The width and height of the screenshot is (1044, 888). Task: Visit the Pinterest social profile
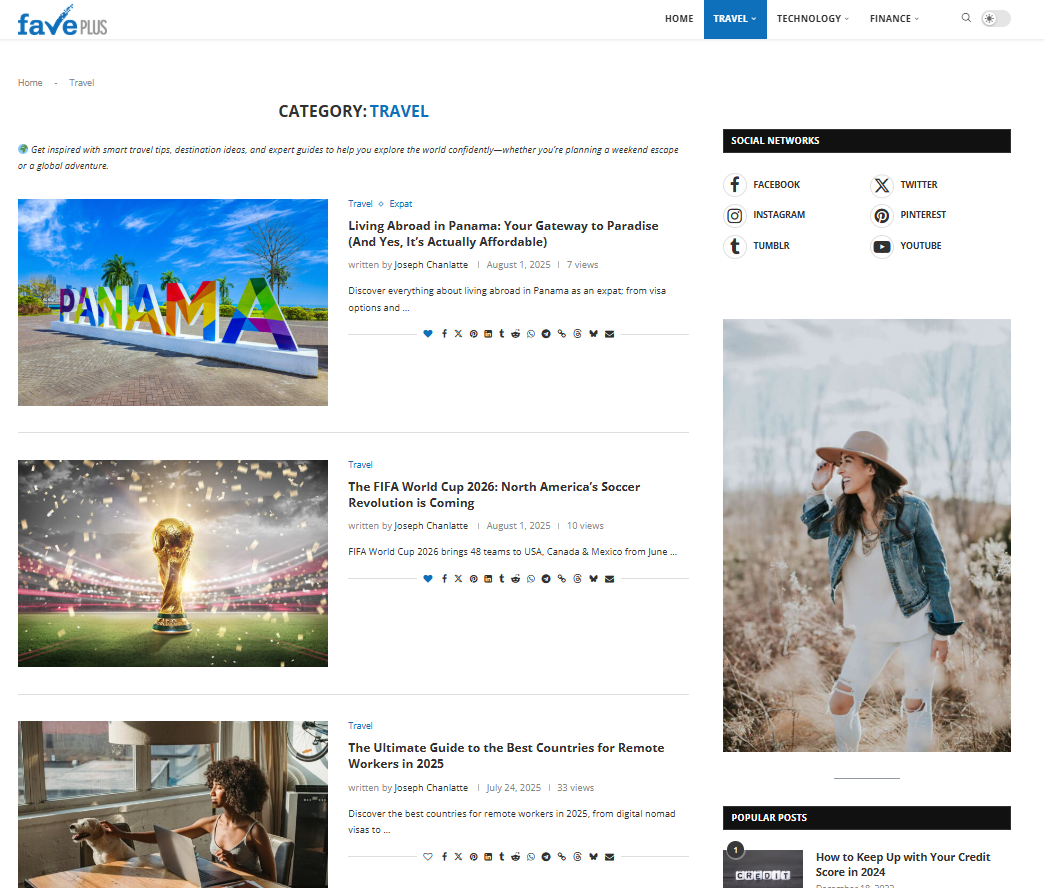pos(908,215)
